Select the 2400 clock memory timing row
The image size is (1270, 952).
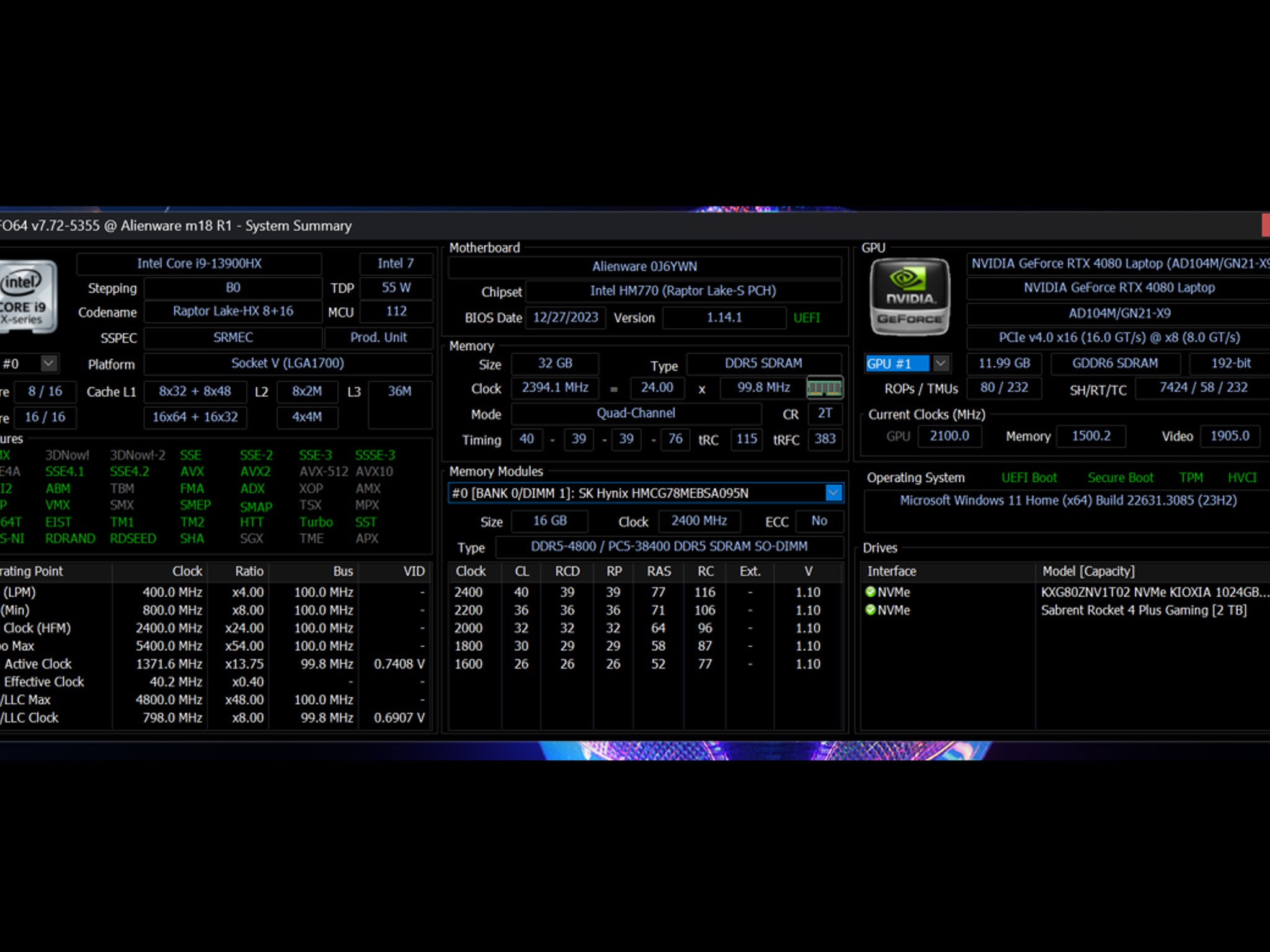click(x=645, y=592)
